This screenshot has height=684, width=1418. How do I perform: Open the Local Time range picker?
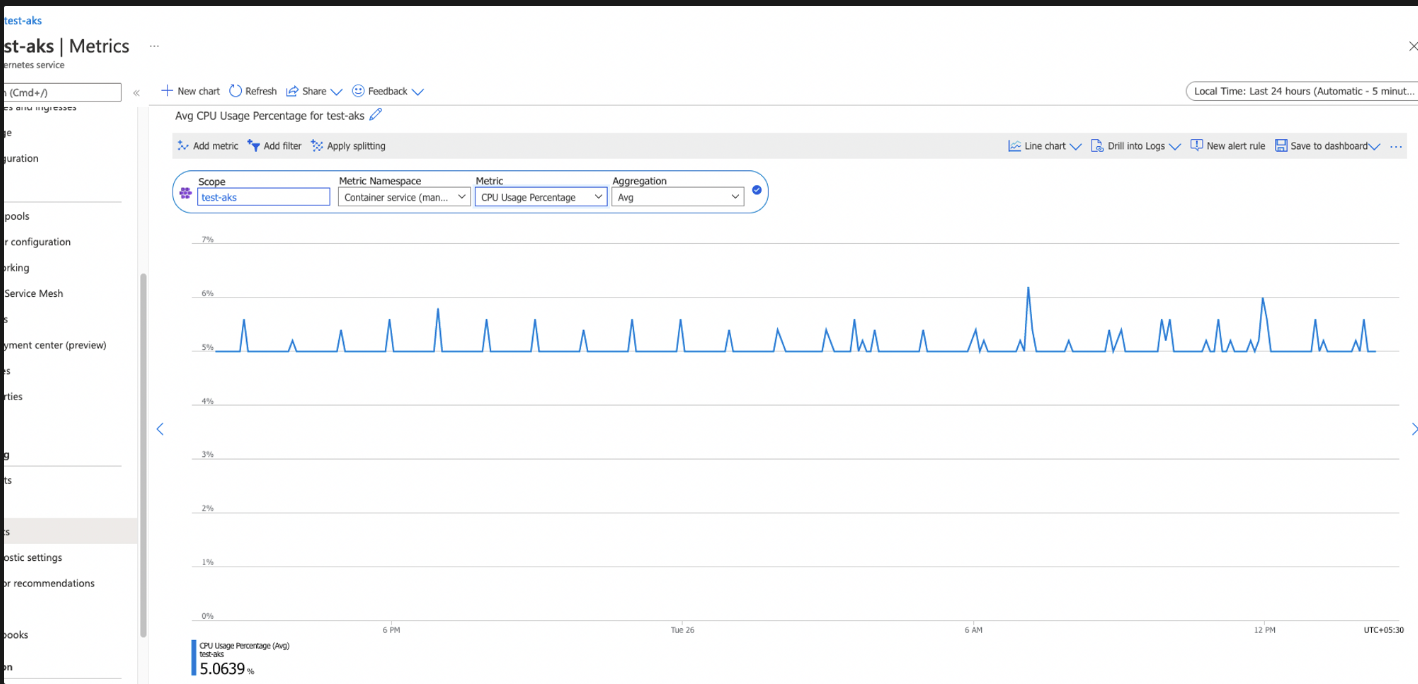[x=1303, y=91]
